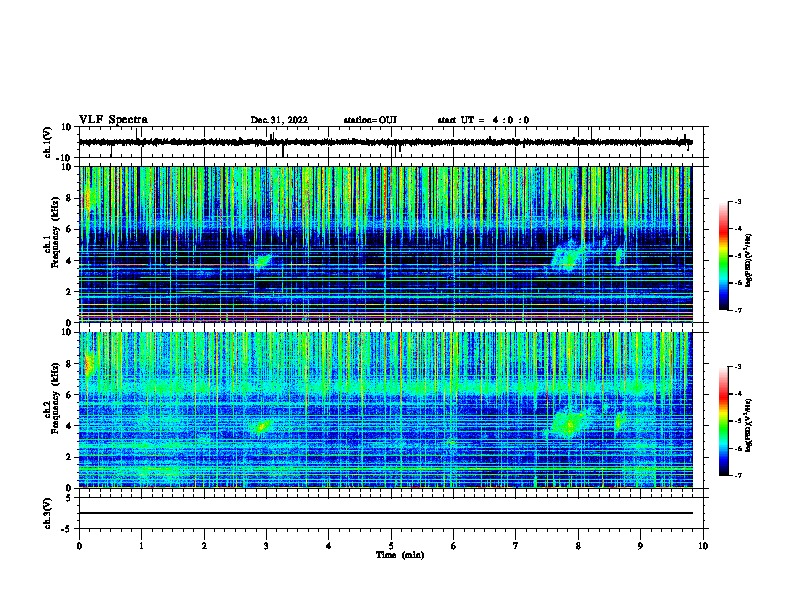Click the ch.2 emission burst near 3 min
Screen dimensions: 792x612
pyautogui.click(x=262, y=427)
